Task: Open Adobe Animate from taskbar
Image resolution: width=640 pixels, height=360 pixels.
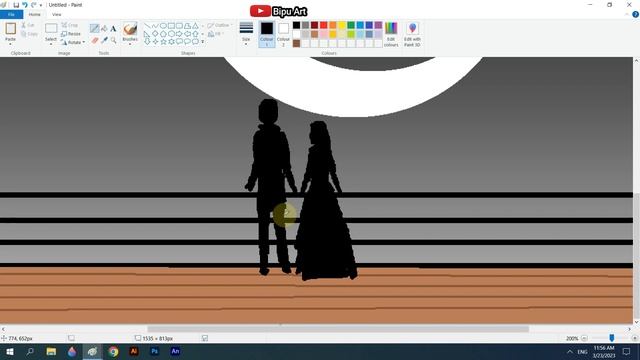Action: 175,351
